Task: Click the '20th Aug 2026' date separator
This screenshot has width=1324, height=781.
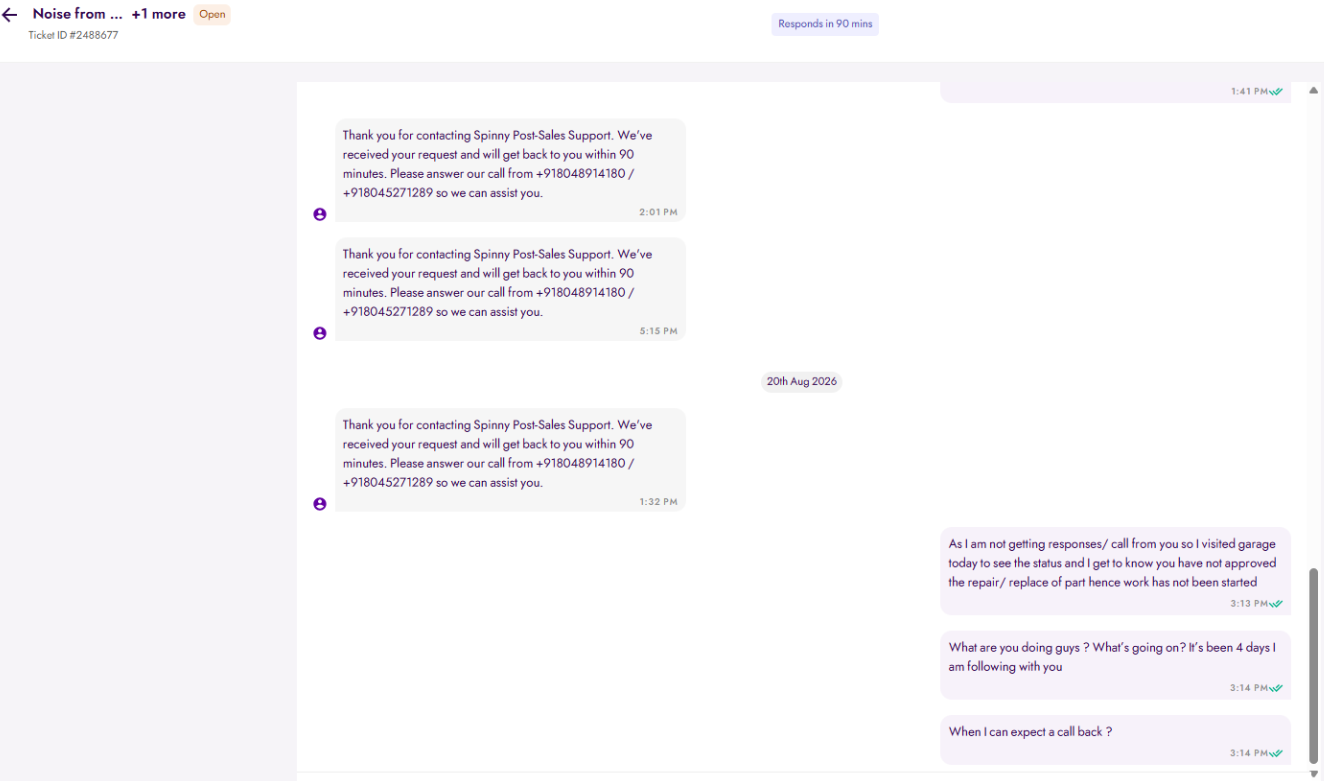Action: pyautogui.click(x=801, y=381)
